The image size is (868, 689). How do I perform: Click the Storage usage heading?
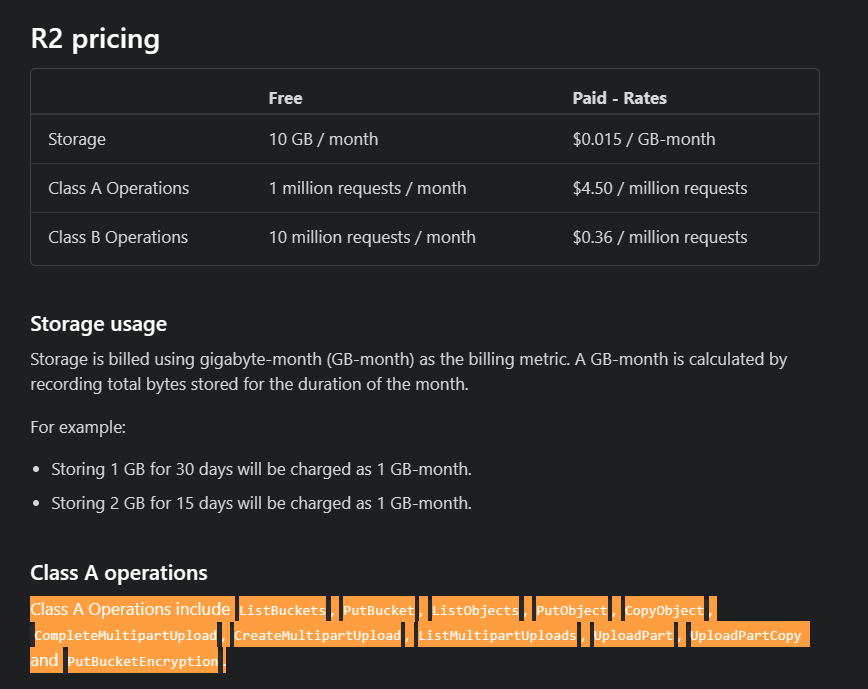click(x=99, y=324)
